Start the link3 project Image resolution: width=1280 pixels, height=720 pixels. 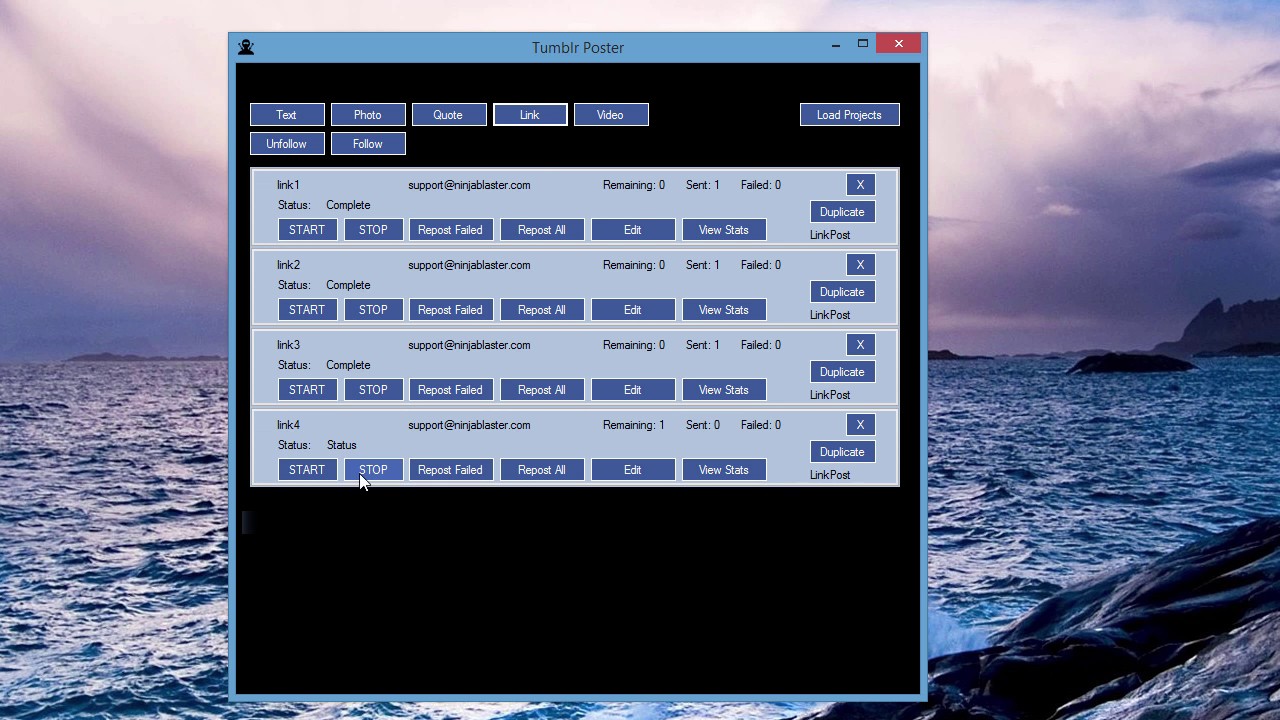click(307, 390)
